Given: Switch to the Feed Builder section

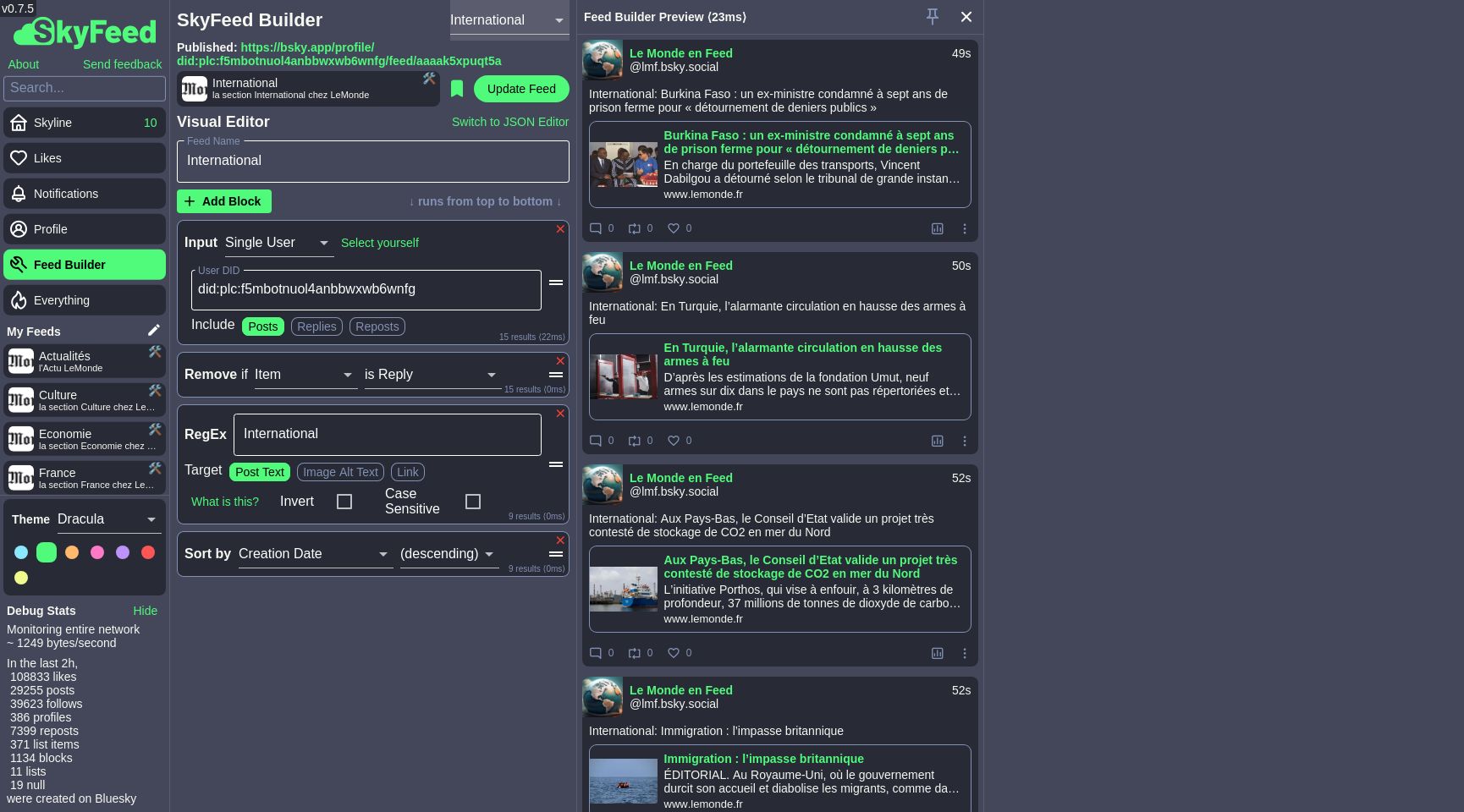Looking at the screenshot, I should pos(68,265).
